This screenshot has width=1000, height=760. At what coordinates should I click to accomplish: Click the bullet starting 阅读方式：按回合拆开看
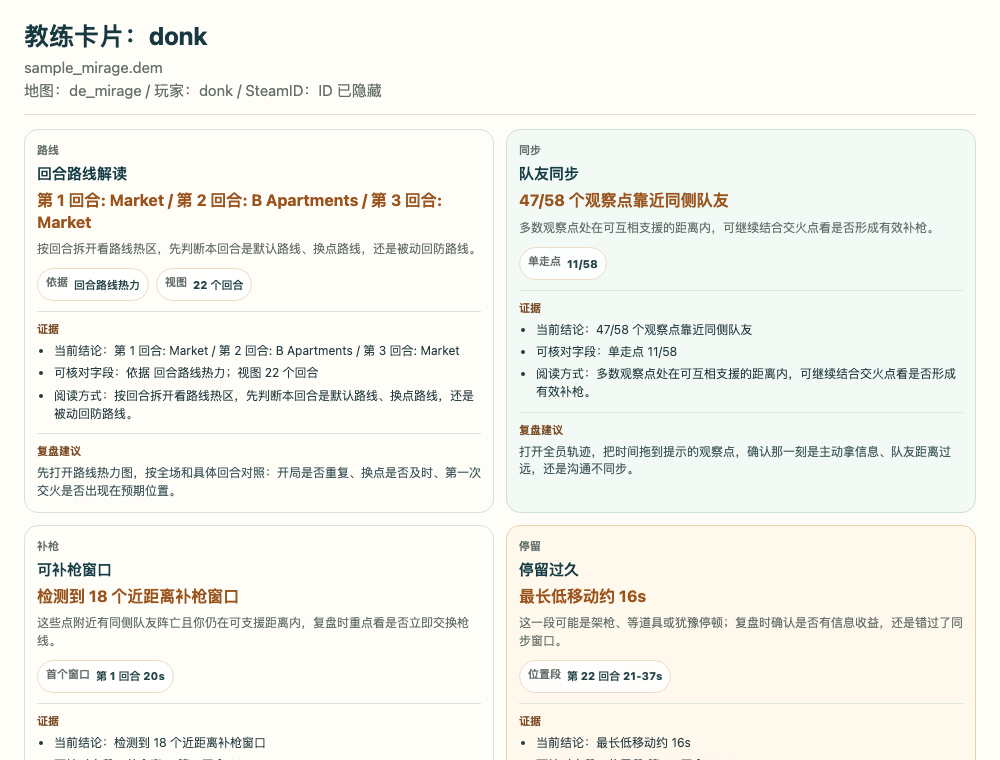tap(264, 405)
